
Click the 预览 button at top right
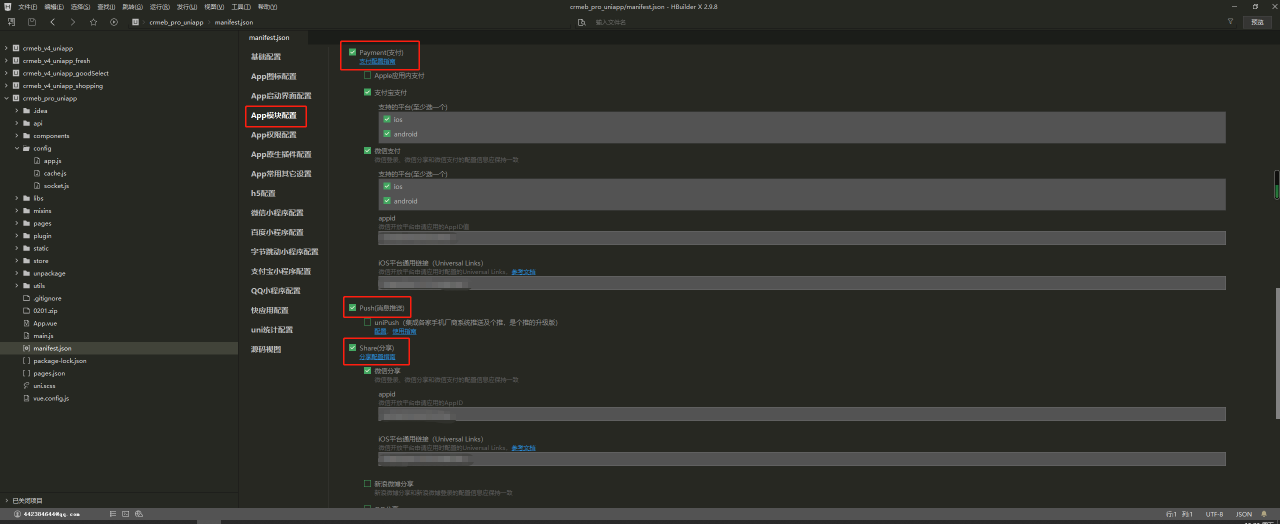coord(1257,21)
